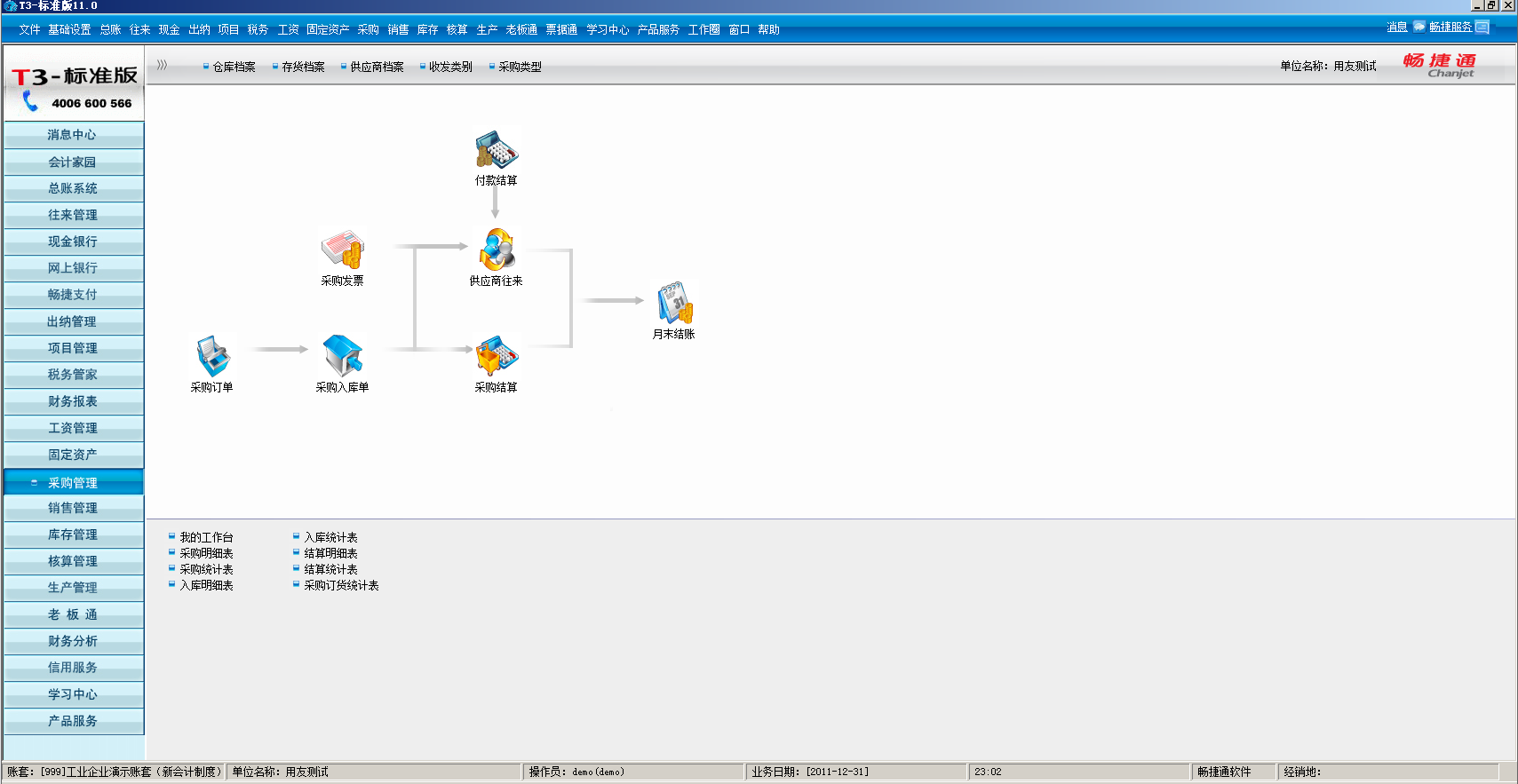Select 信用服务 in the sidebar

tap(74, 668)
